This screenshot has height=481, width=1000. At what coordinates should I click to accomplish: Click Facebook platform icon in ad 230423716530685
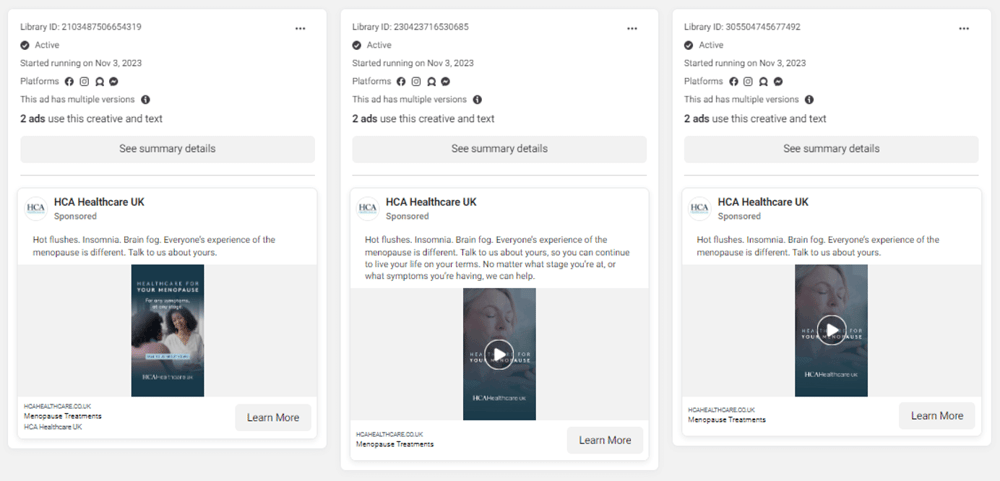click(x=401, y=82)
